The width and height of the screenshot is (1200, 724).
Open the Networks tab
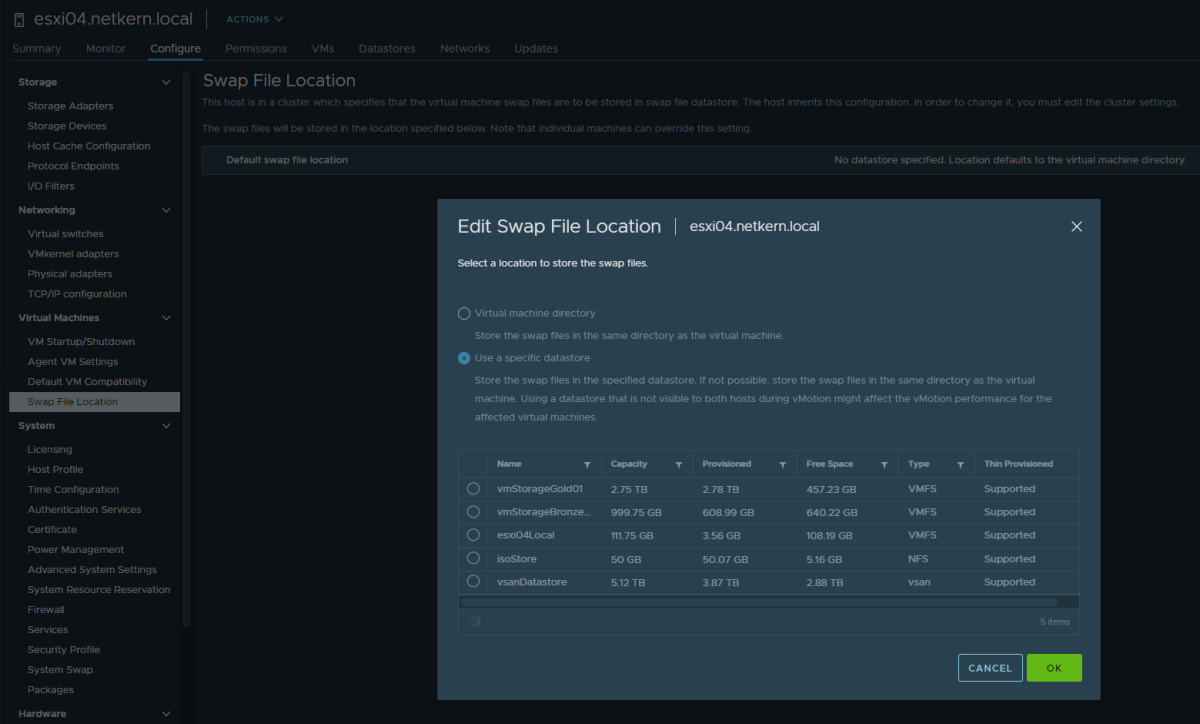[465, 48]
